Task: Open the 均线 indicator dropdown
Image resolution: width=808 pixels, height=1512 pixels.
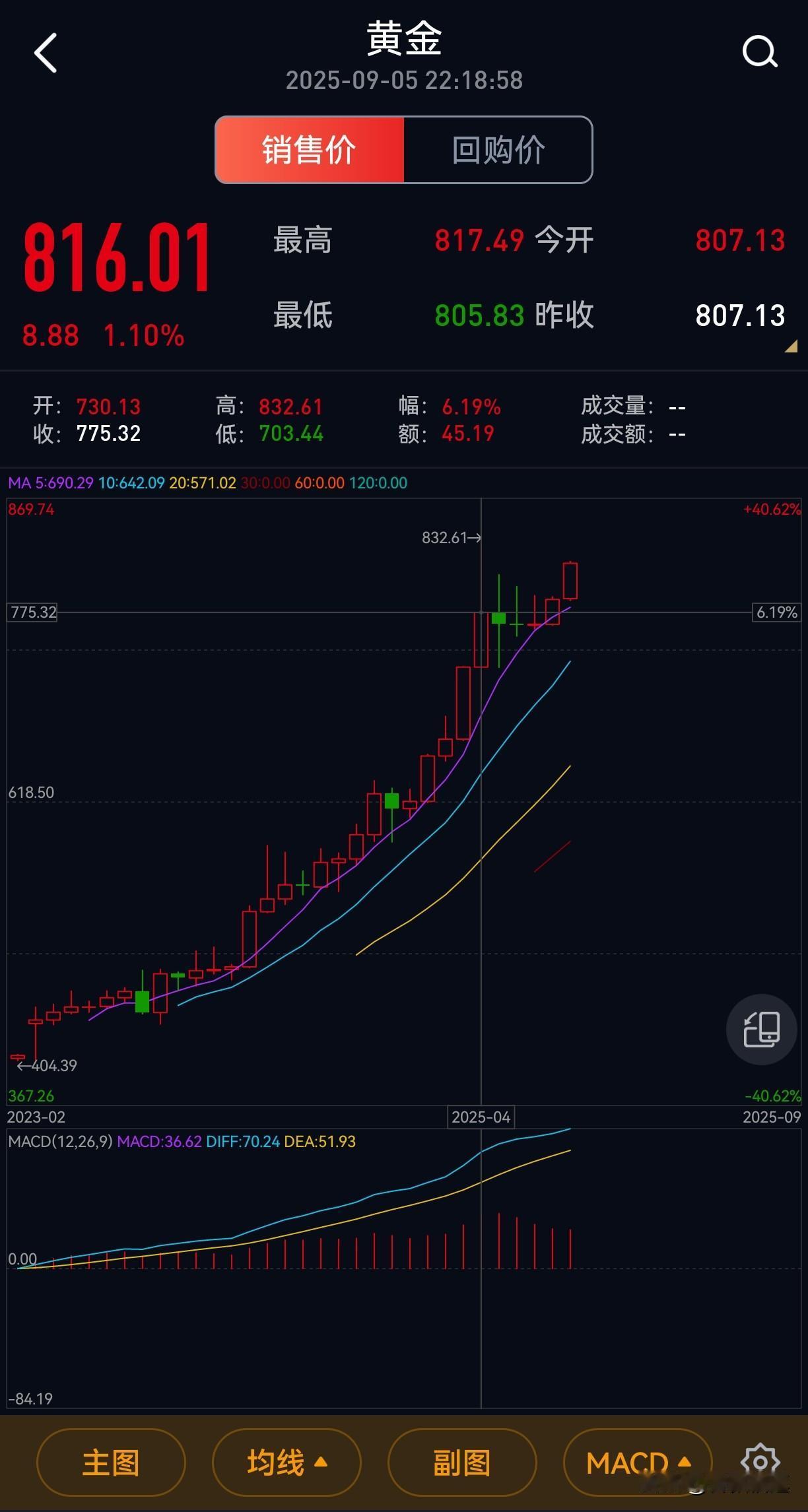Action: click(x=286, y=1463)
